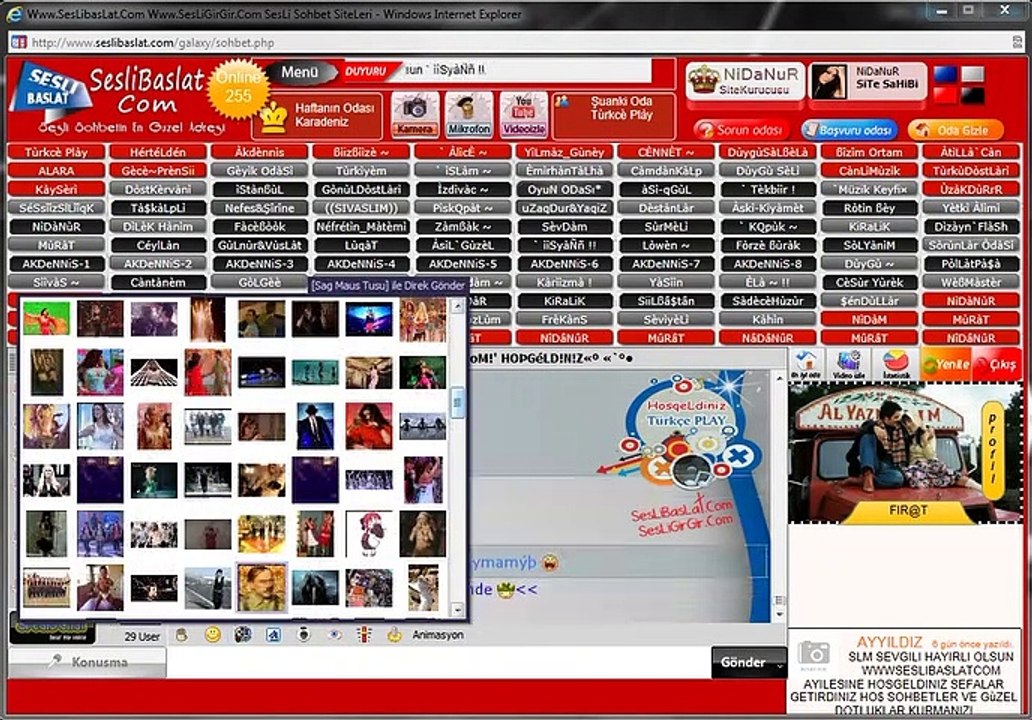Toggle the Konusma talk button
1032x720 pixels.
(88, 662)
